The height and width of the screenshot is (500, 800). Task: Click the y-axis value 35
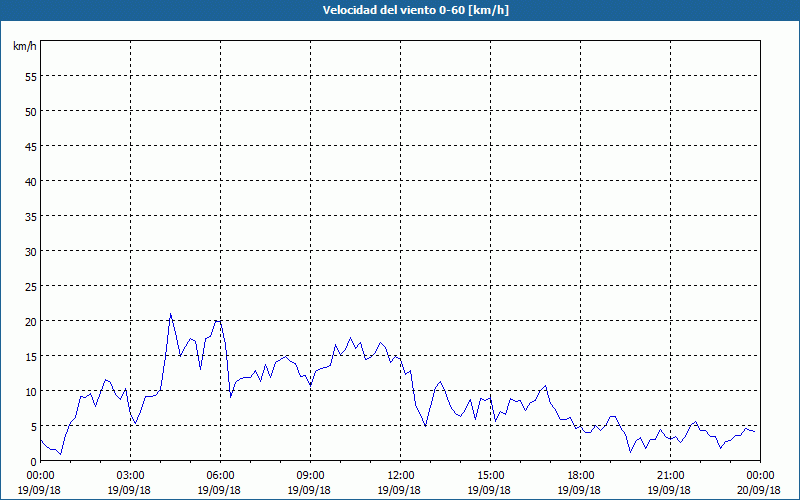pyautogui.click(x=31, y=217)
